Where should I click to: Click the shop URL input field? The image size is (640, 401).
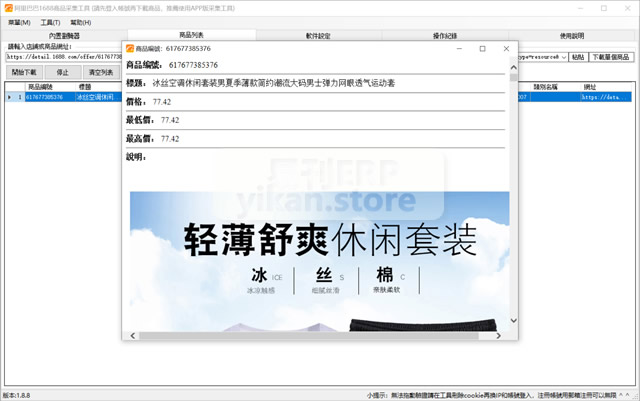62,57
